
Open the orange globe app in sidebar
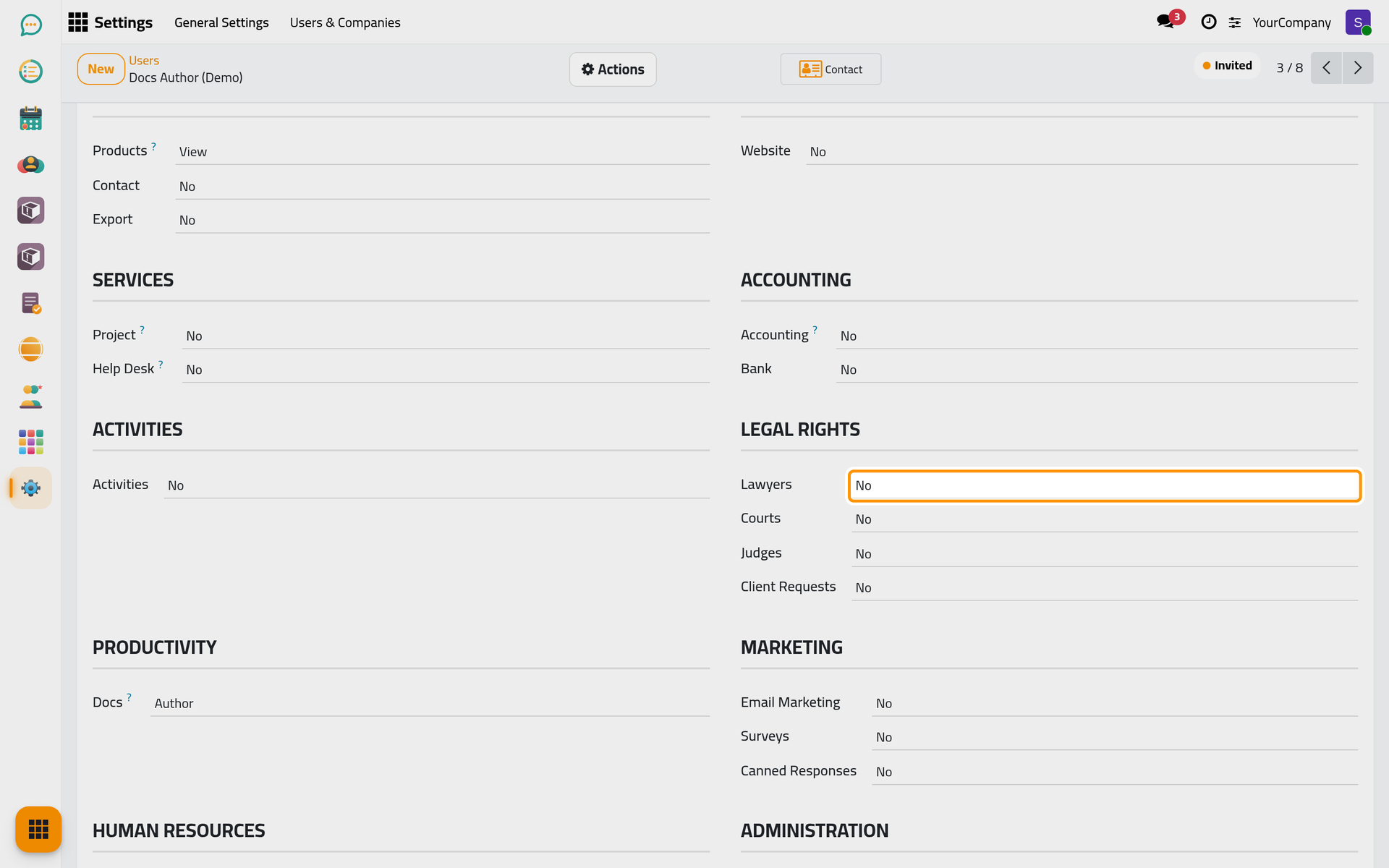[30, 349]
